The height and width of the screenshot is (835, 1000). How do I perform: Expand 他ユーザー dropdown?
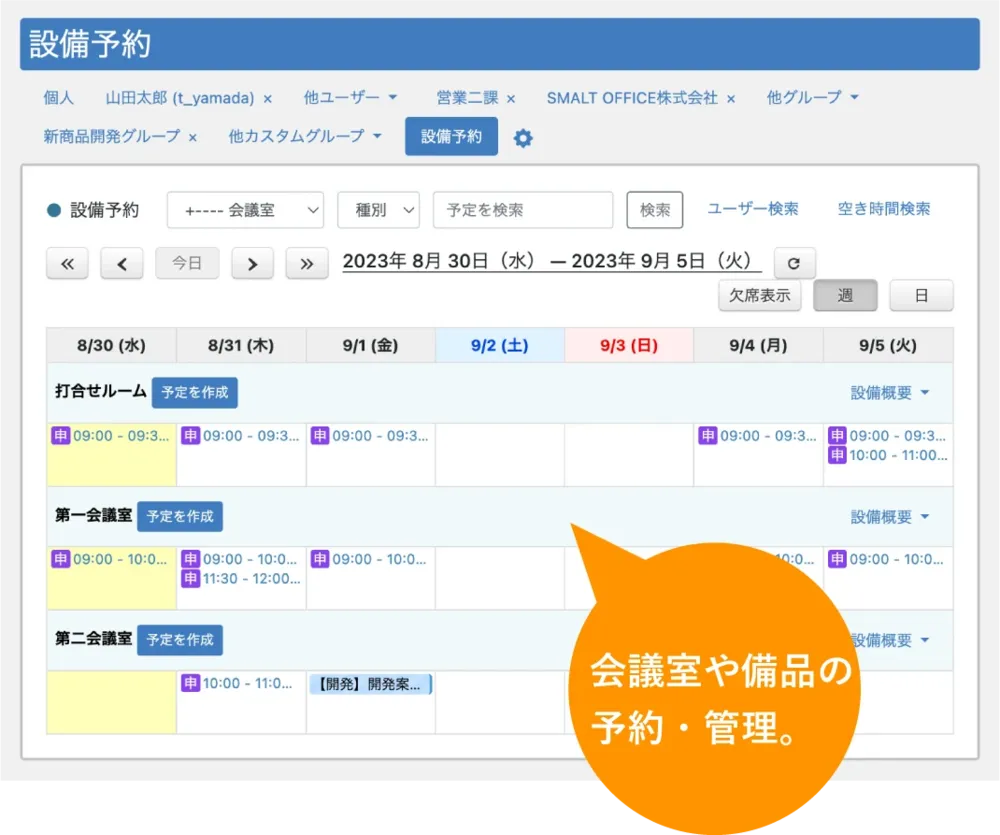pos(350,98)
